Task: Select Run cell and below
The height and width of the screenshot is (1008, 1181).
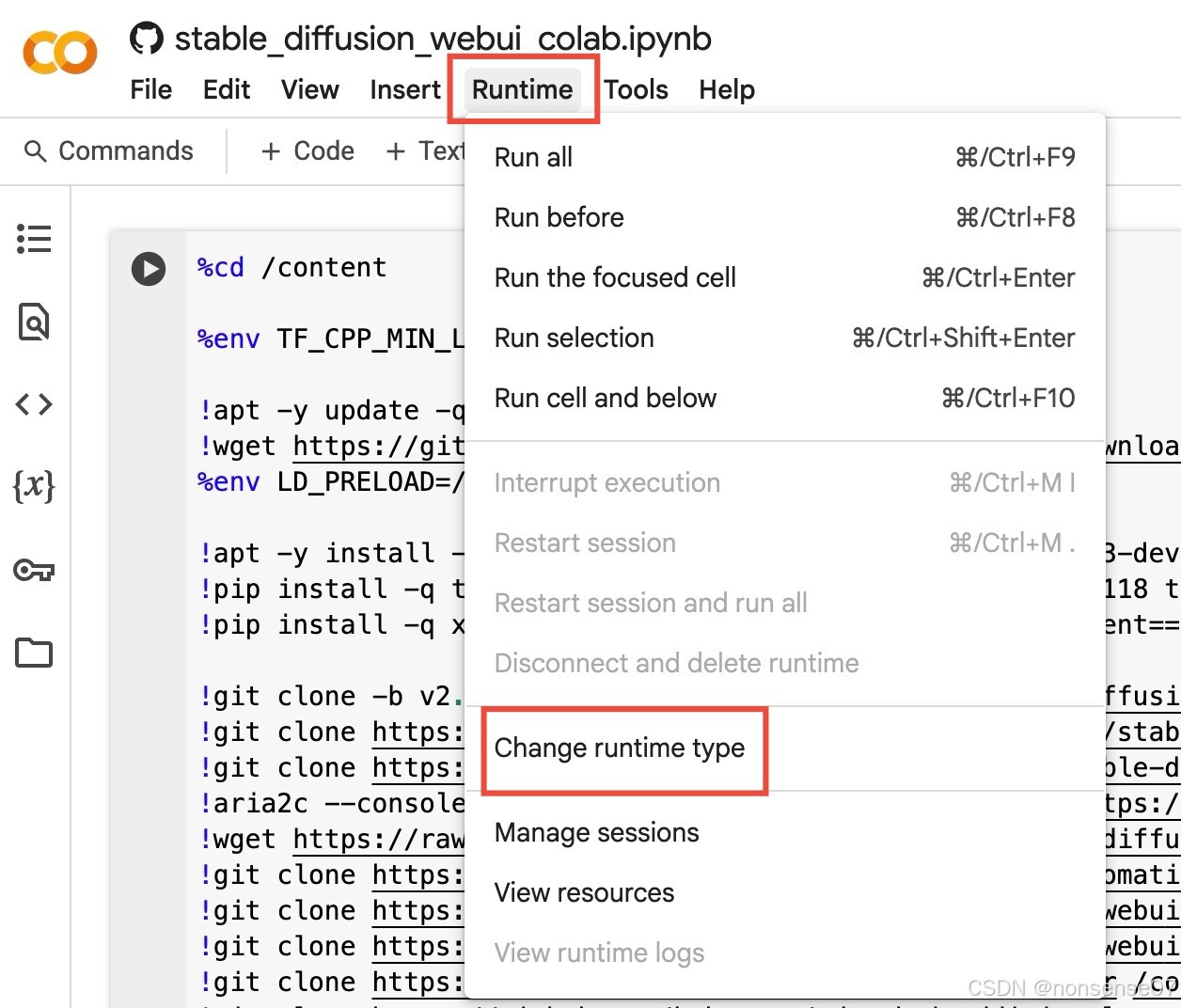Action: (785, 398)
